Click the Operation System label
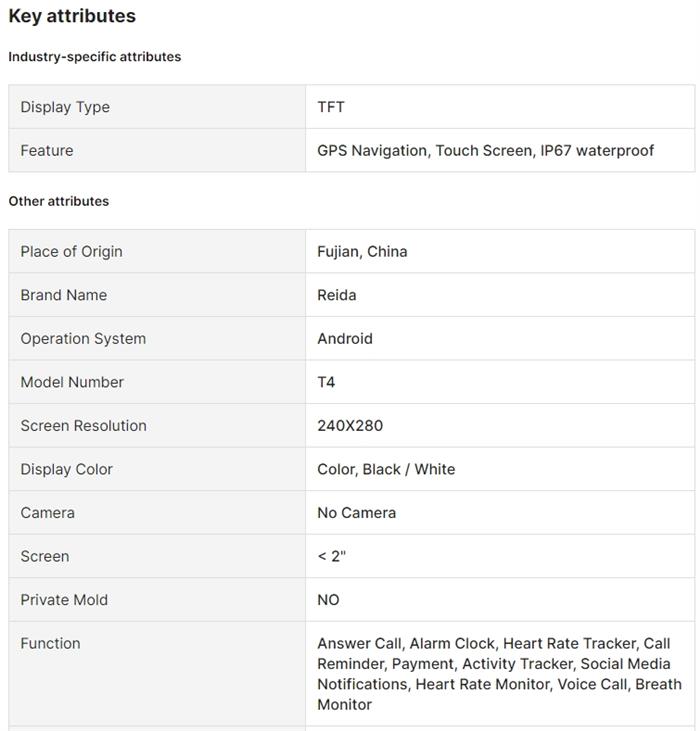 point(83,339)
